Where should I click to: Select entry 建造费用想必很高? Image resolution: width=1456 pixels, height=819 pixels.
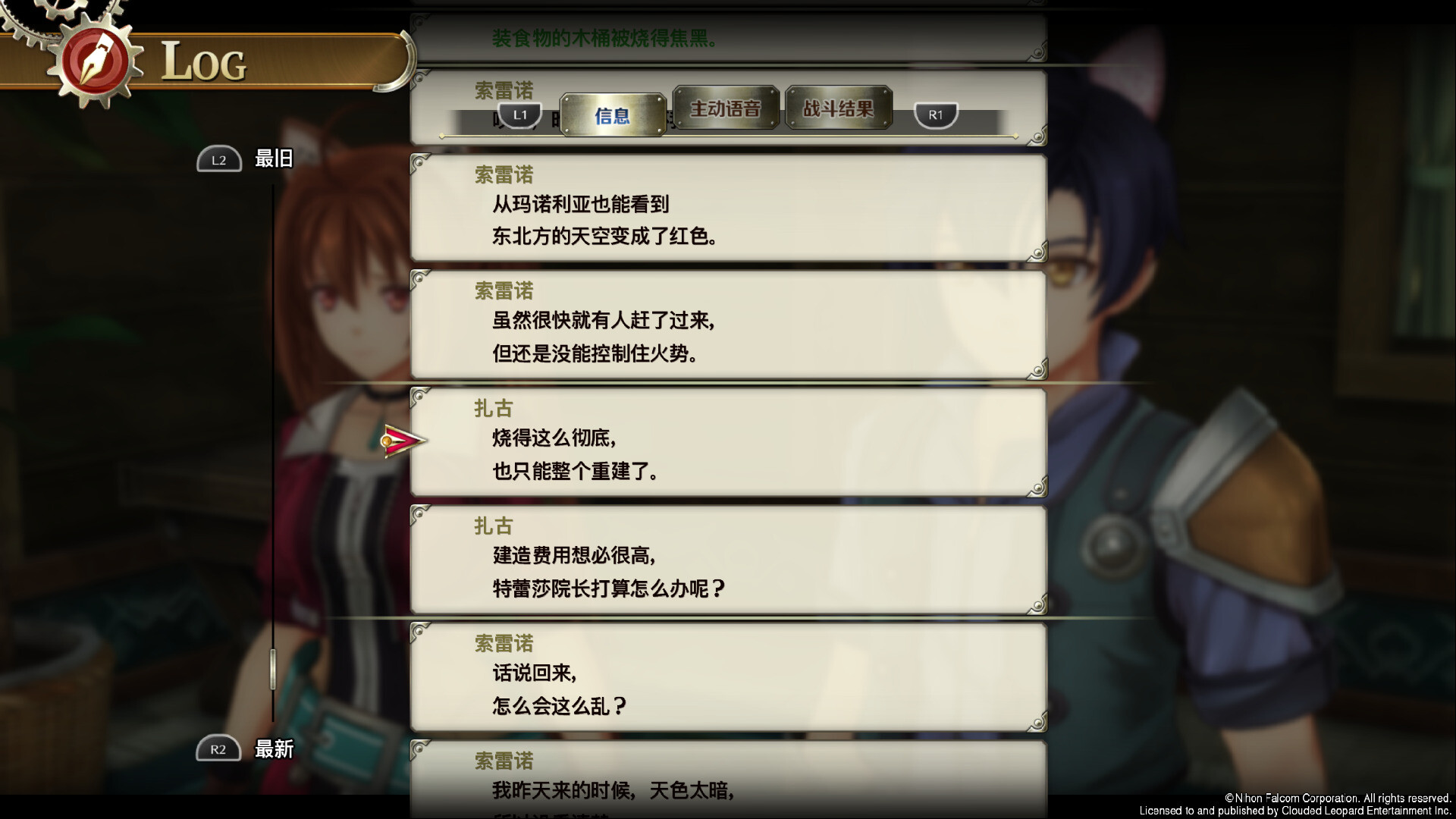pyautogui.click(x=728, y=560)
